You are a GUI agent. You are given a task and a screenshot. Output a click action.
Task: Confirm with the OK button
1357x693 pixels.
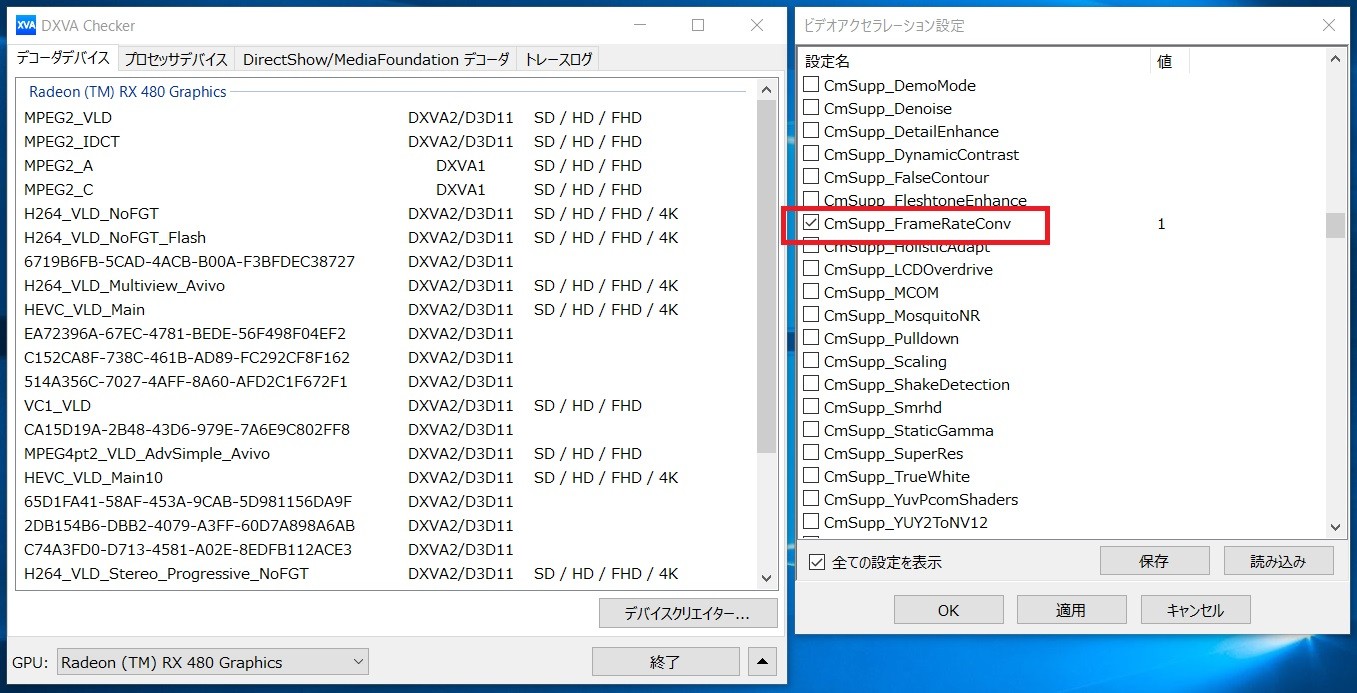point(948,610)
